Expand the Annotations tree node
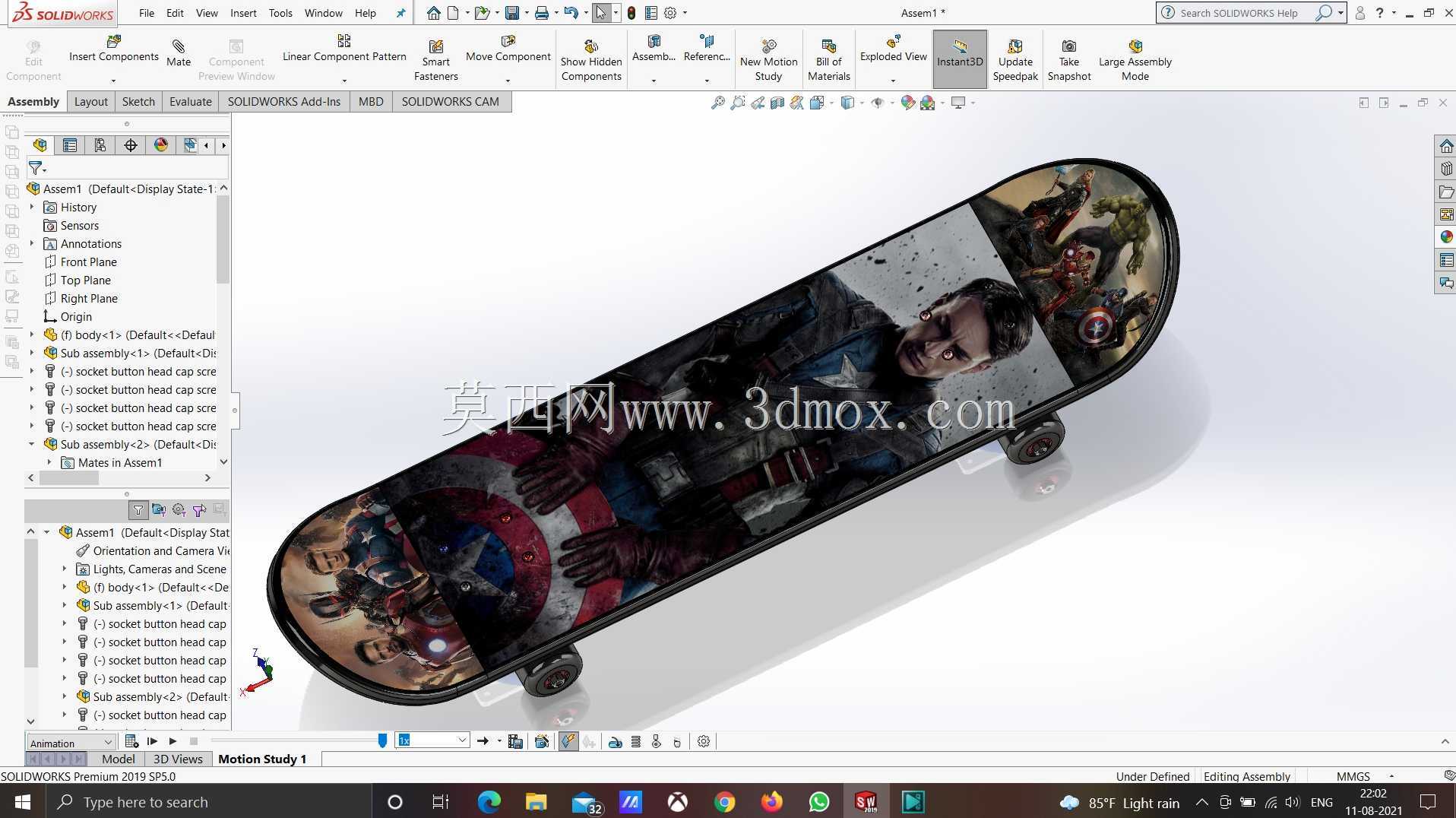This screenshot has width=1456, height=818. pyautogui.click(x=32, y=243)
